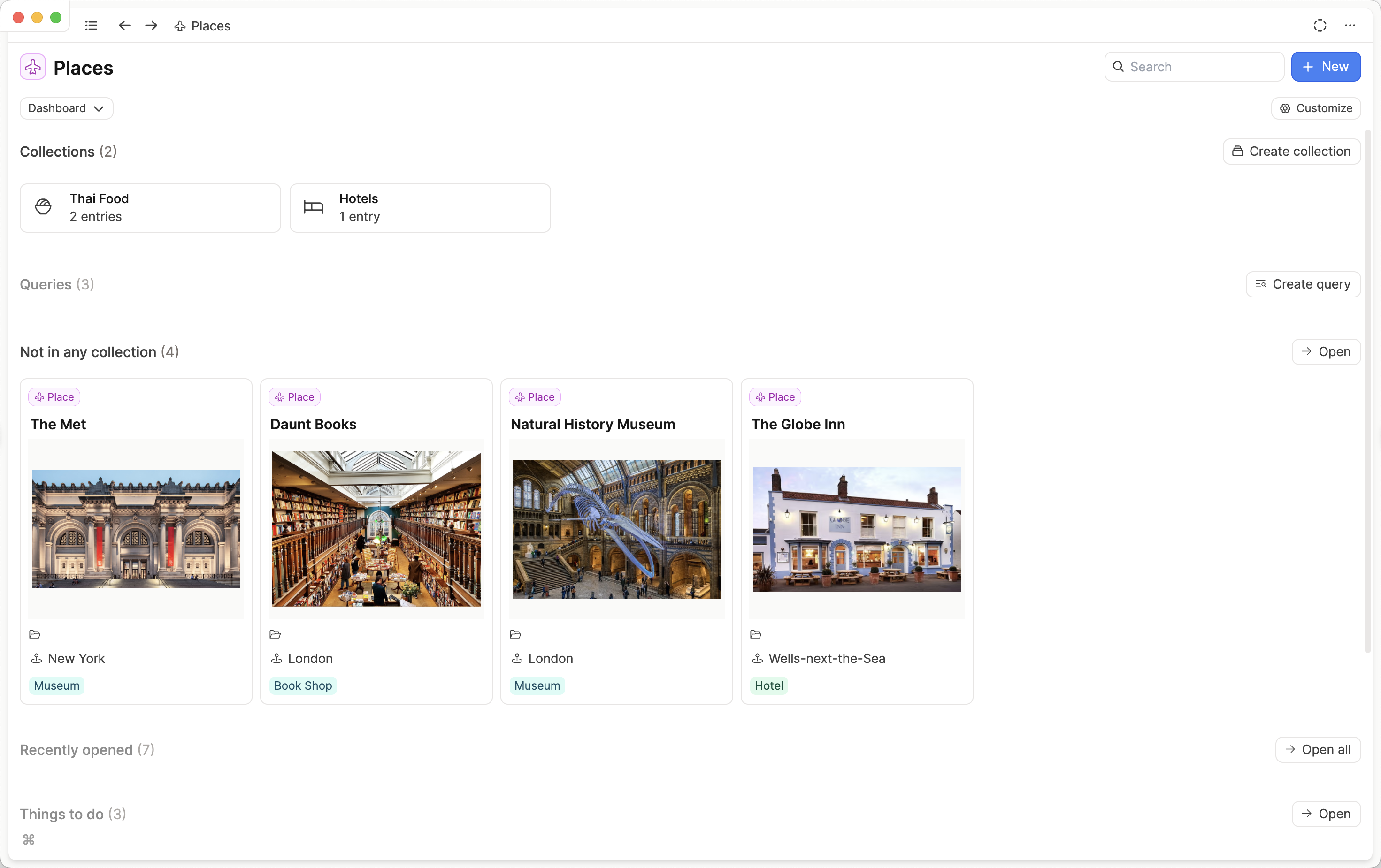The height and width of the screenshot is (868, 1381).
Task: Click the blue New button
Action: pyautogui.click(x=1325, y=67)
